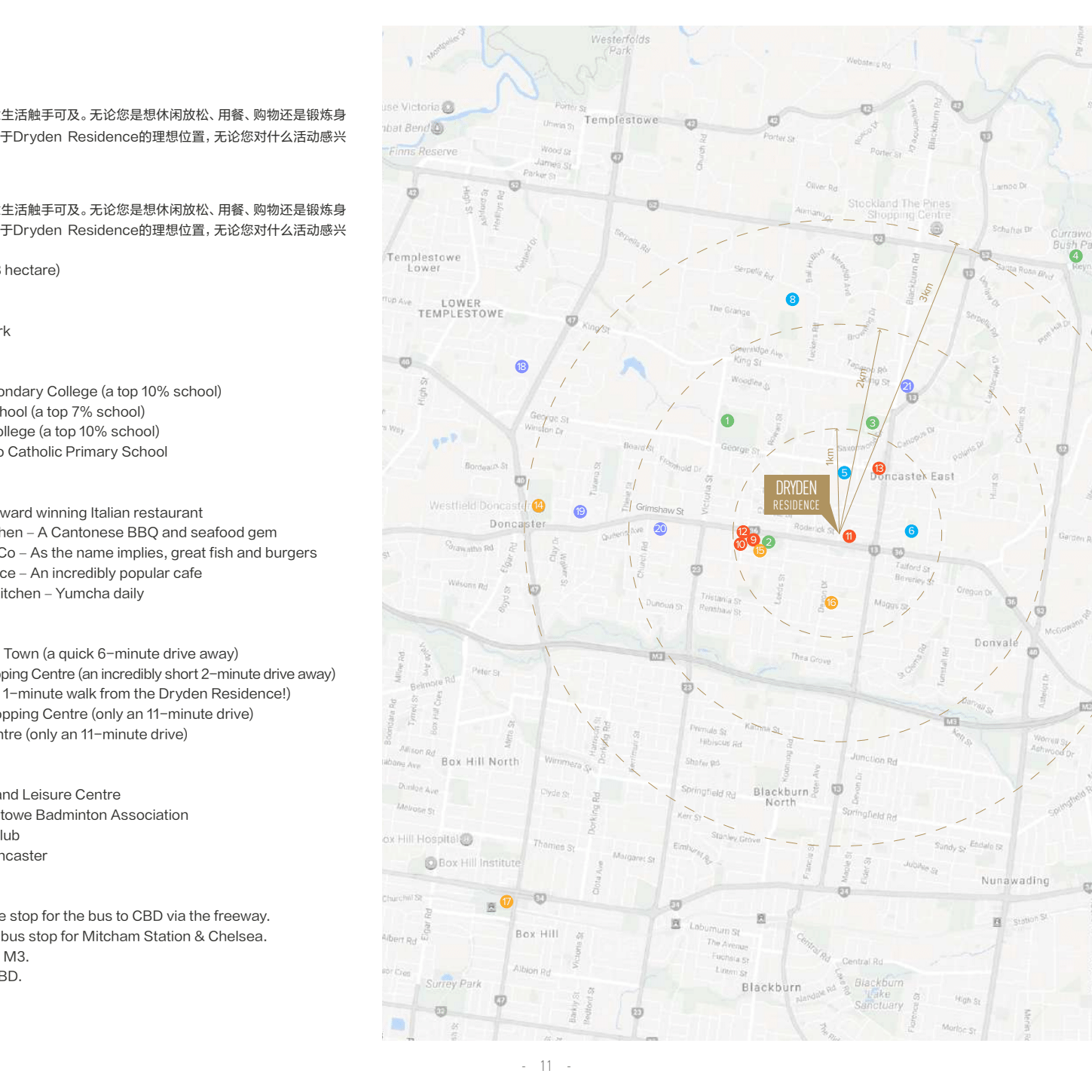Select the blue number 5 map marker
Screen dimensions: 1092x1092
pyautogui.click(x=844, y=473)
